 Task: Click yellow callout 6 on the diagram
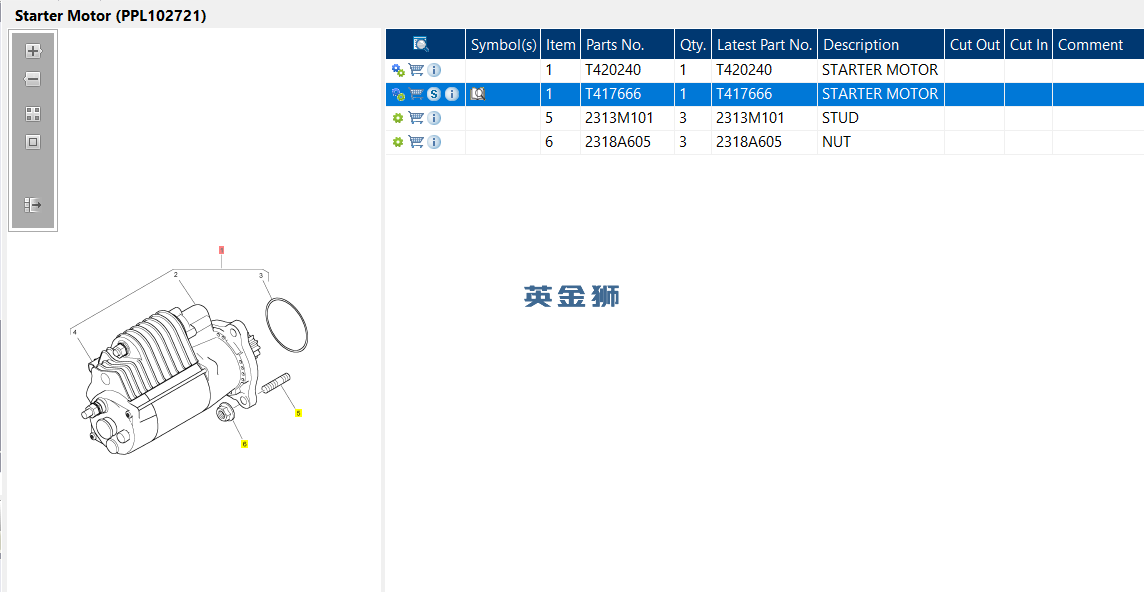[x=244, y=444]
